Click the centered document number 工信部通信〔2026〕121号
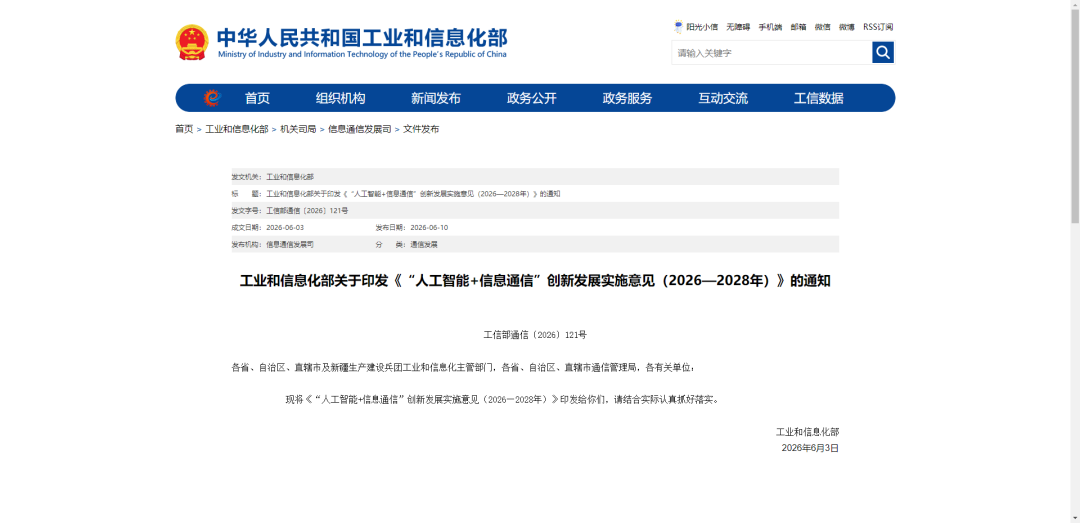Viewport: 1080px width, 523px height. [x=535, y=335]
